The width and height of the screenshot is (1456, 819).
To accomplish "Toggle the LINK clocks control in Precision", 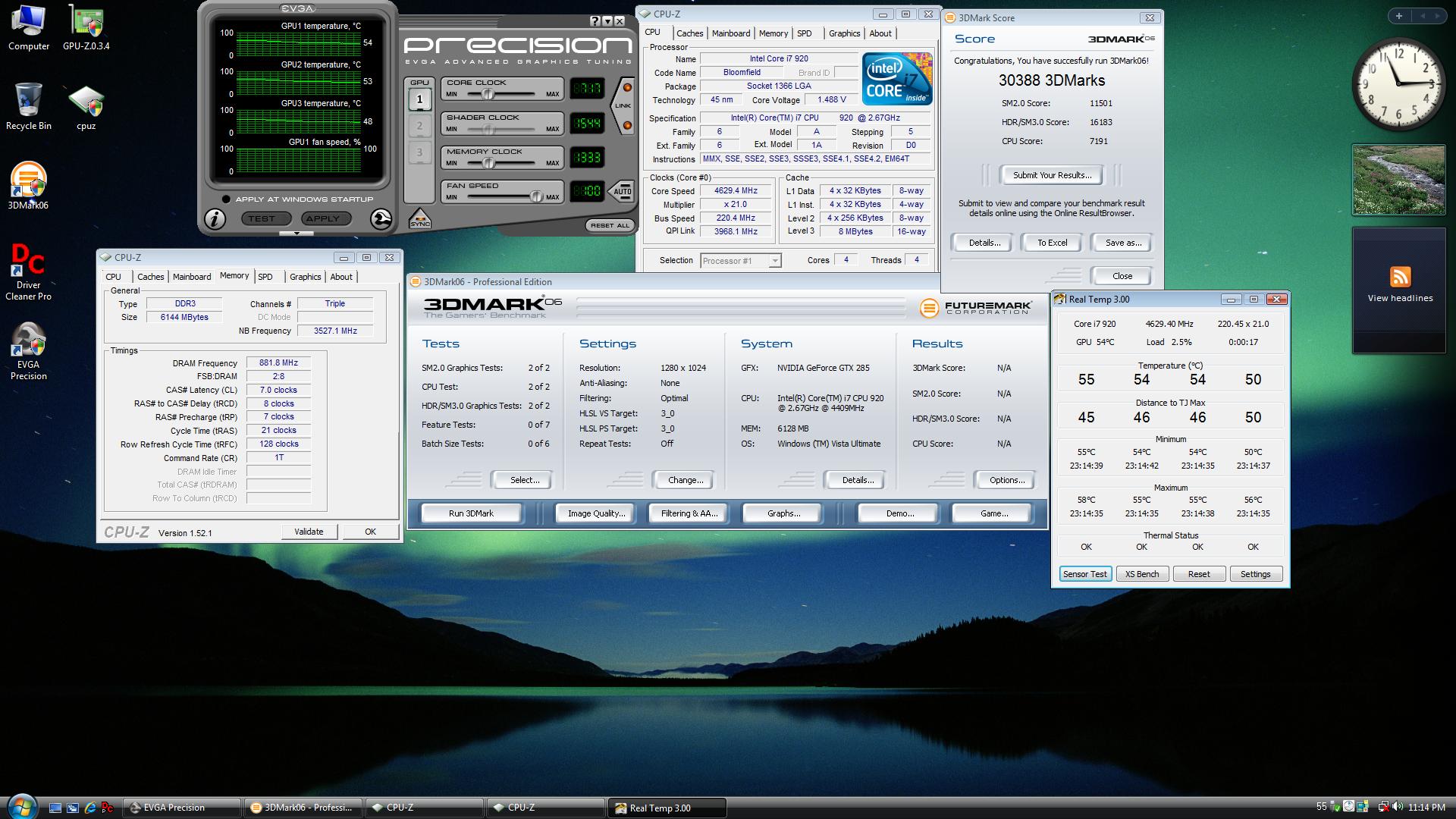I will 623,105.
